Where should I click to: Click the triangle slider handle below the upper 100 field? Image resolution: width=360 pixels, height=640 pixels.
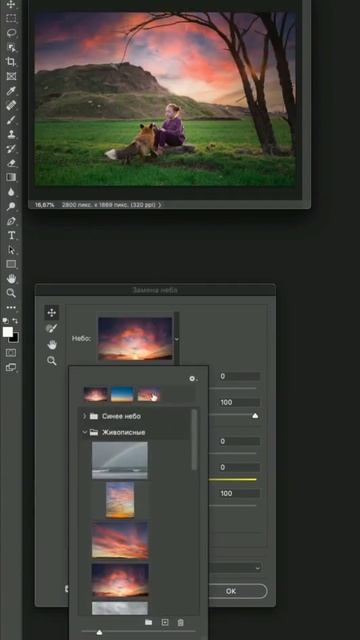[x=255, y=416]
